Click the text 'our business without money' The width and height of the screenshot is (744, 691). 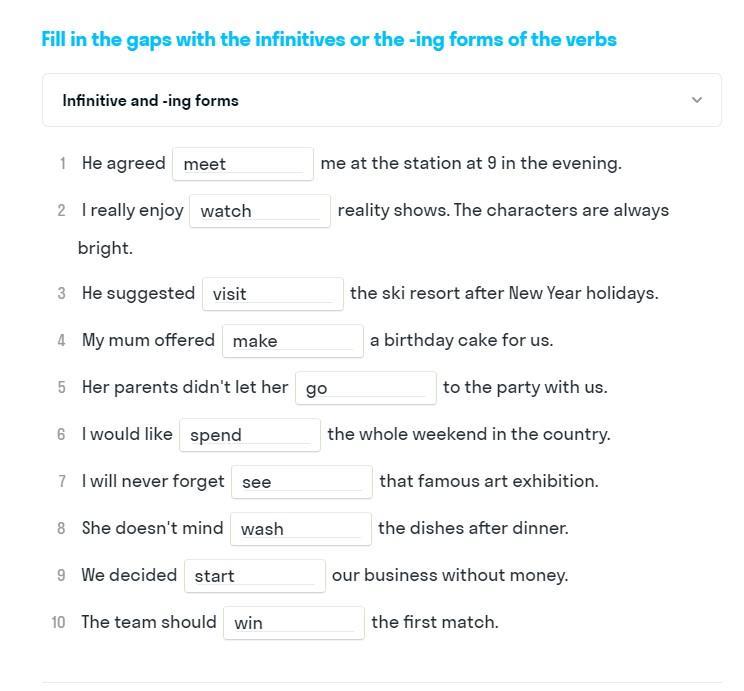coord(450,575)
